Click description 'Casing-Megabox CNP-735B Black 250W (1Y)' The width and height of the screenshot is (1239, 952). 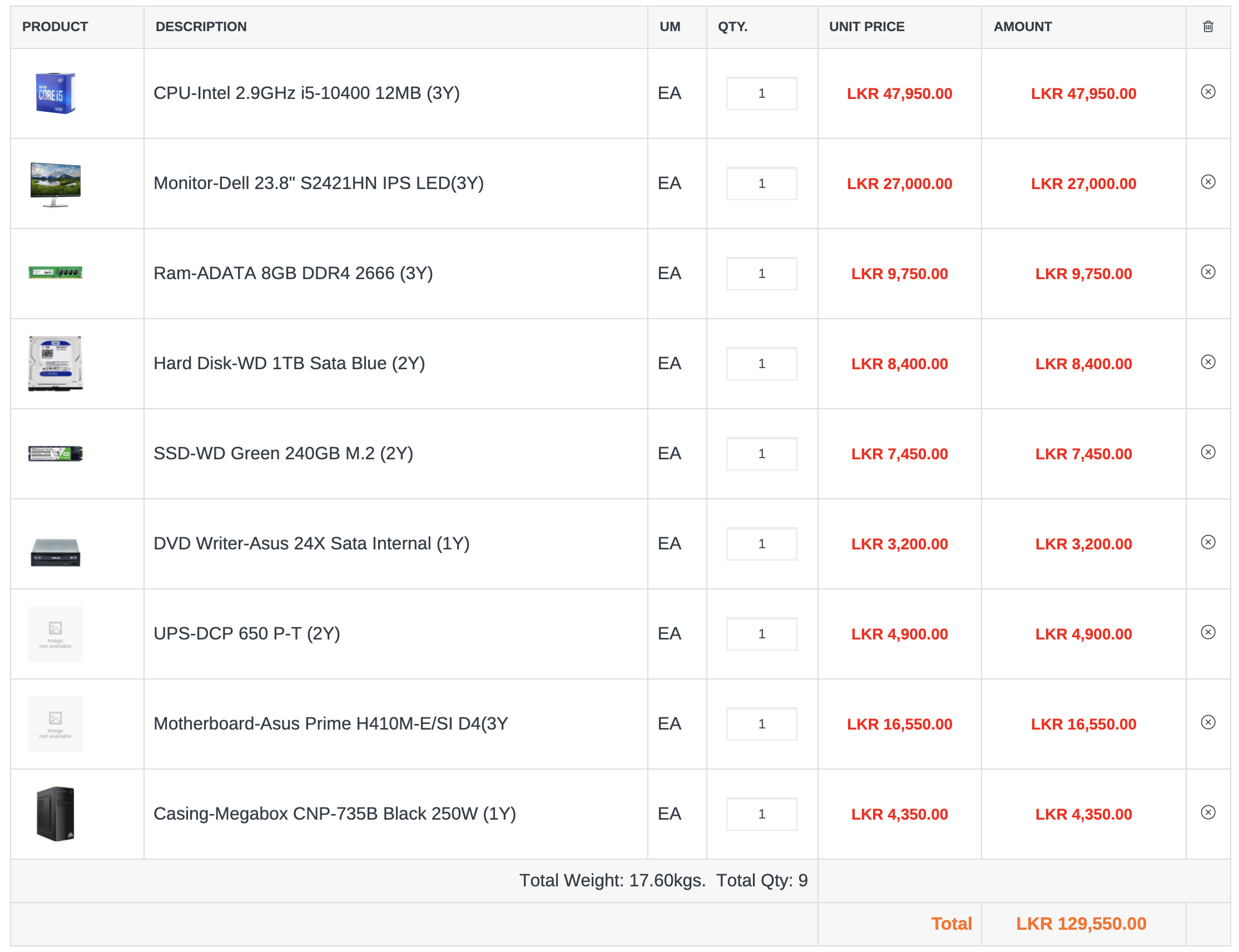(x=335, y=814)
